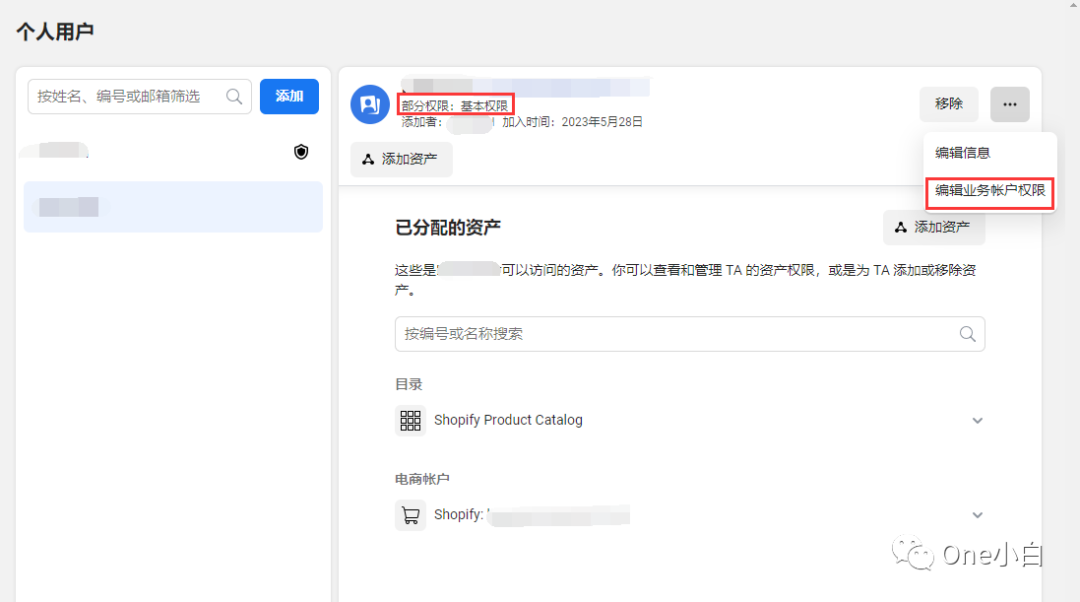The width and height of the screenshot is (1080, 602).
Task: Click the person icon on the top 添加资产 button
Action: pos(901,227)
